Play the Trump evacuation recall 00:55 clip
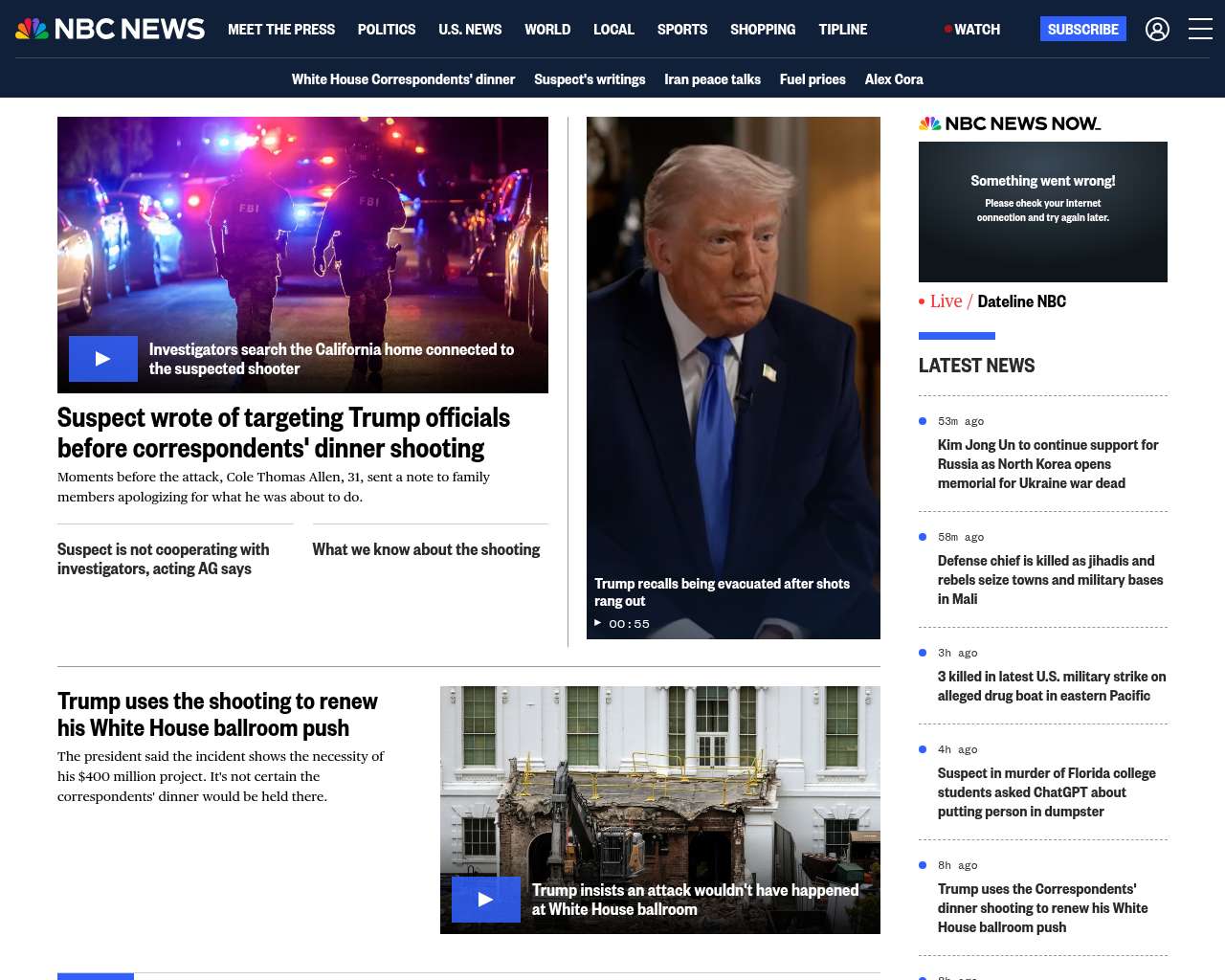Viewport: 1225px width, 980px height. pyautogui.click(x=598, y=623)
